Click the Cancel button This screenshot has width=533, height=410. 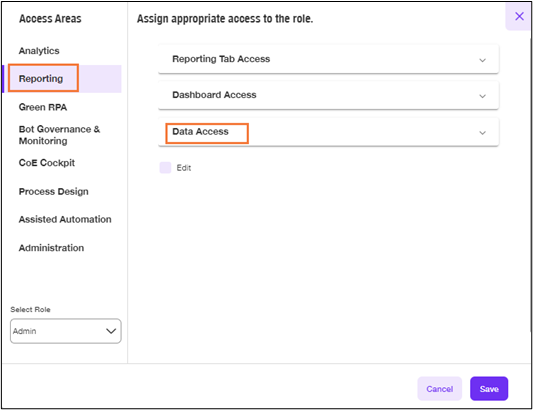(x=440, y=389)
